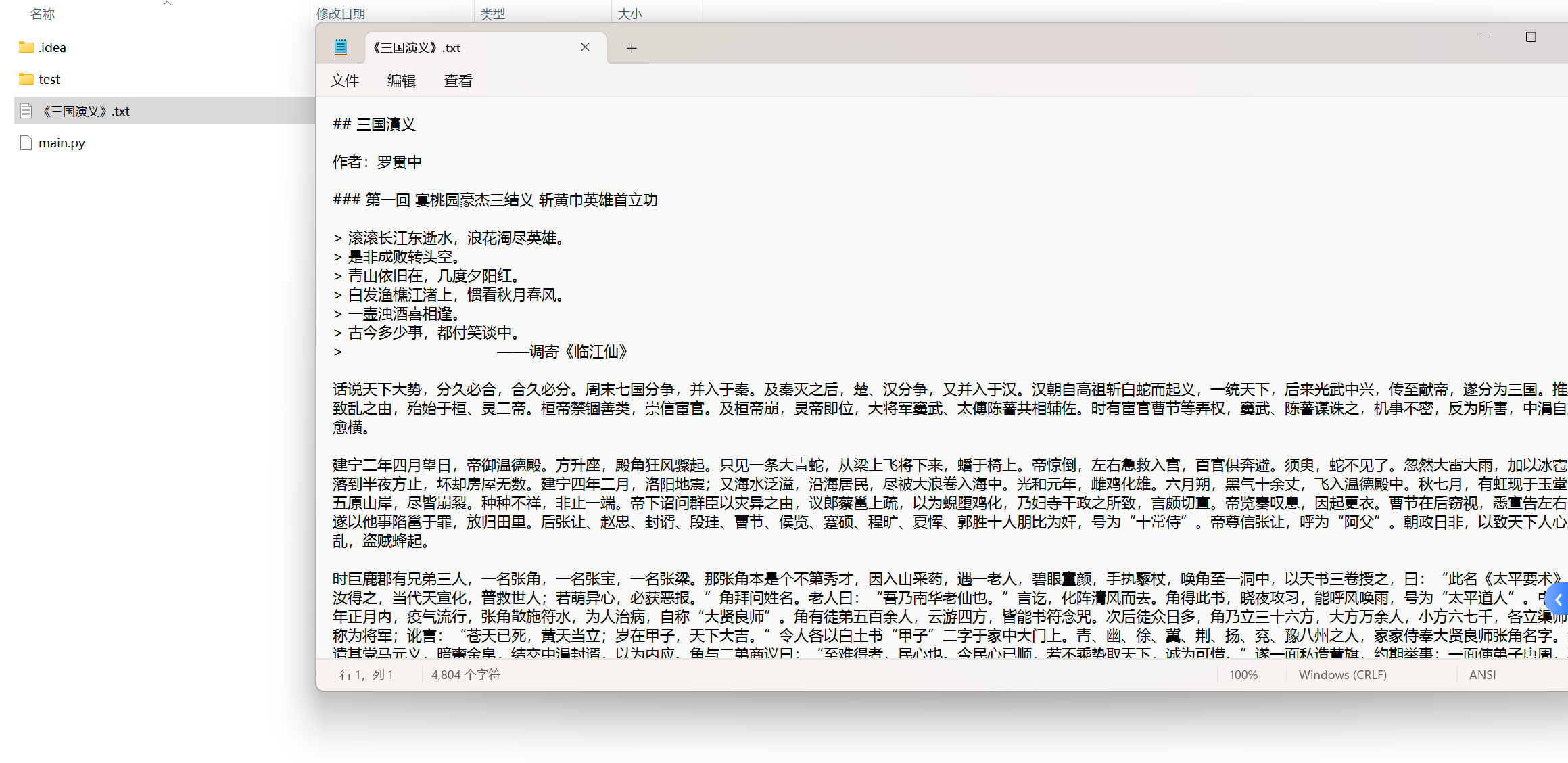
Task: Sort by 大小 column header
Action: point(630,14)
